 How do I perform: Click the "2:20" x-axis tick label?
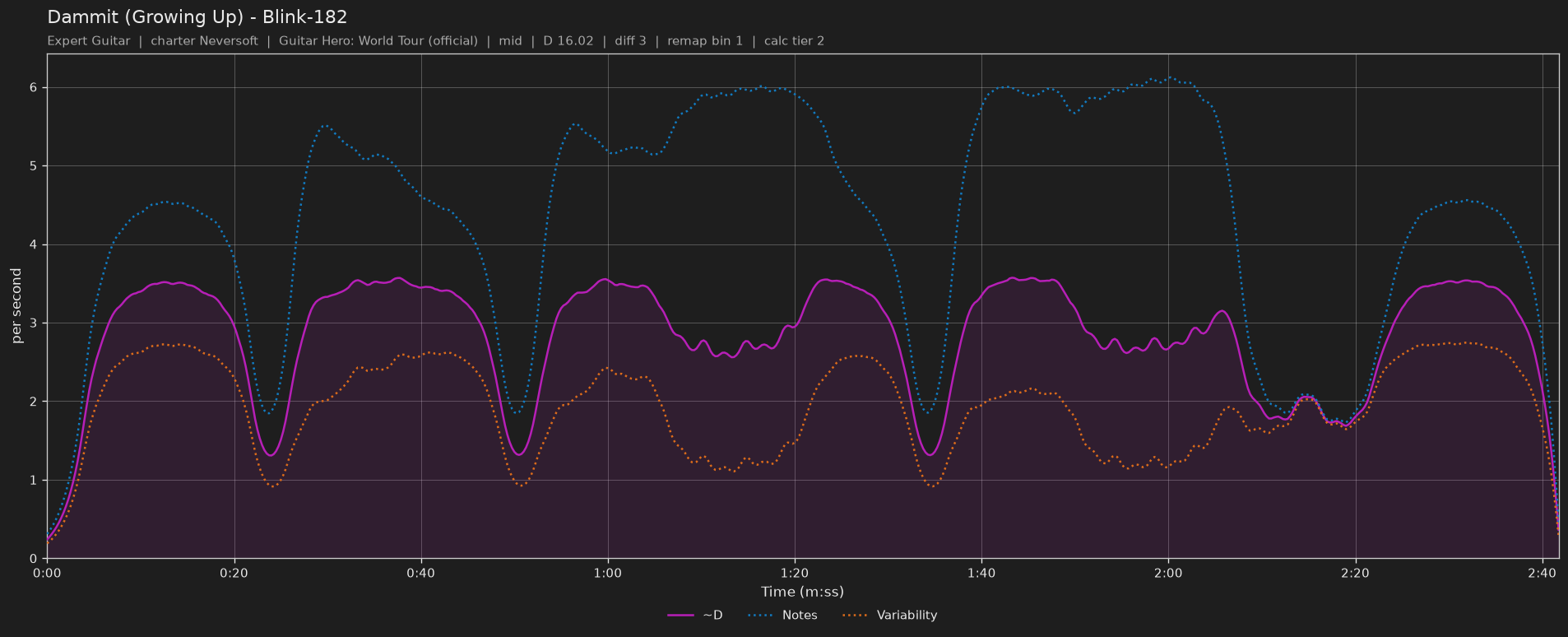(x=1355, y=573)
